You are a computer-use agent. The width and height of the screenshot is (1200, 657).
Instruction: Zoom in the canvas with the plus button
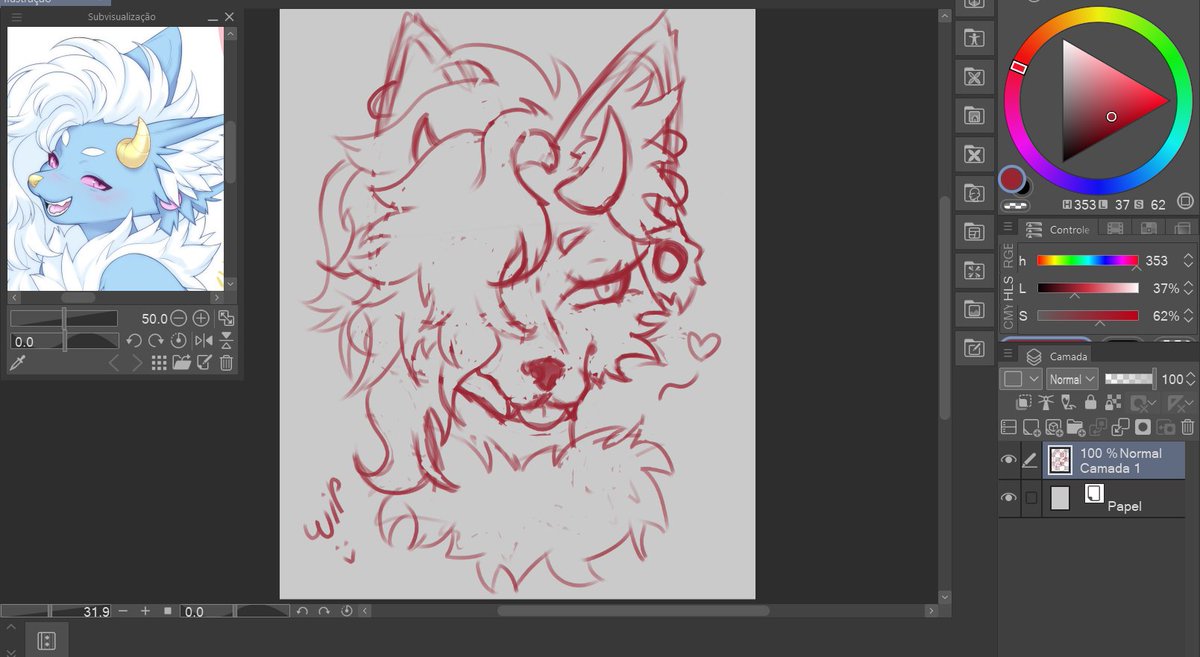click(145, 611)
